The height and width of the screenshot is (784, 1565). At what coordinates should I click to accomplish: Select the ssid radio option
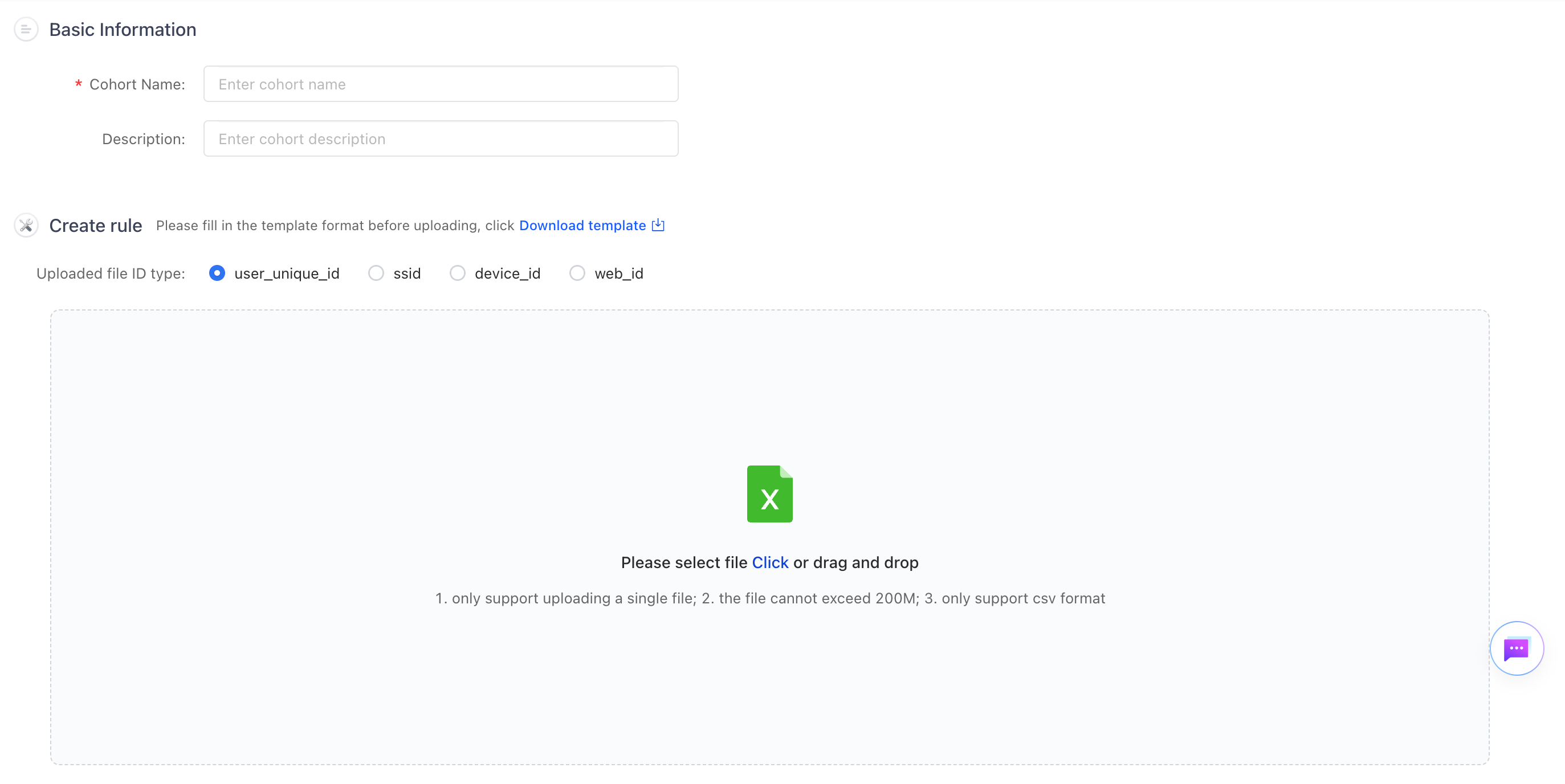tap(376, 273)
